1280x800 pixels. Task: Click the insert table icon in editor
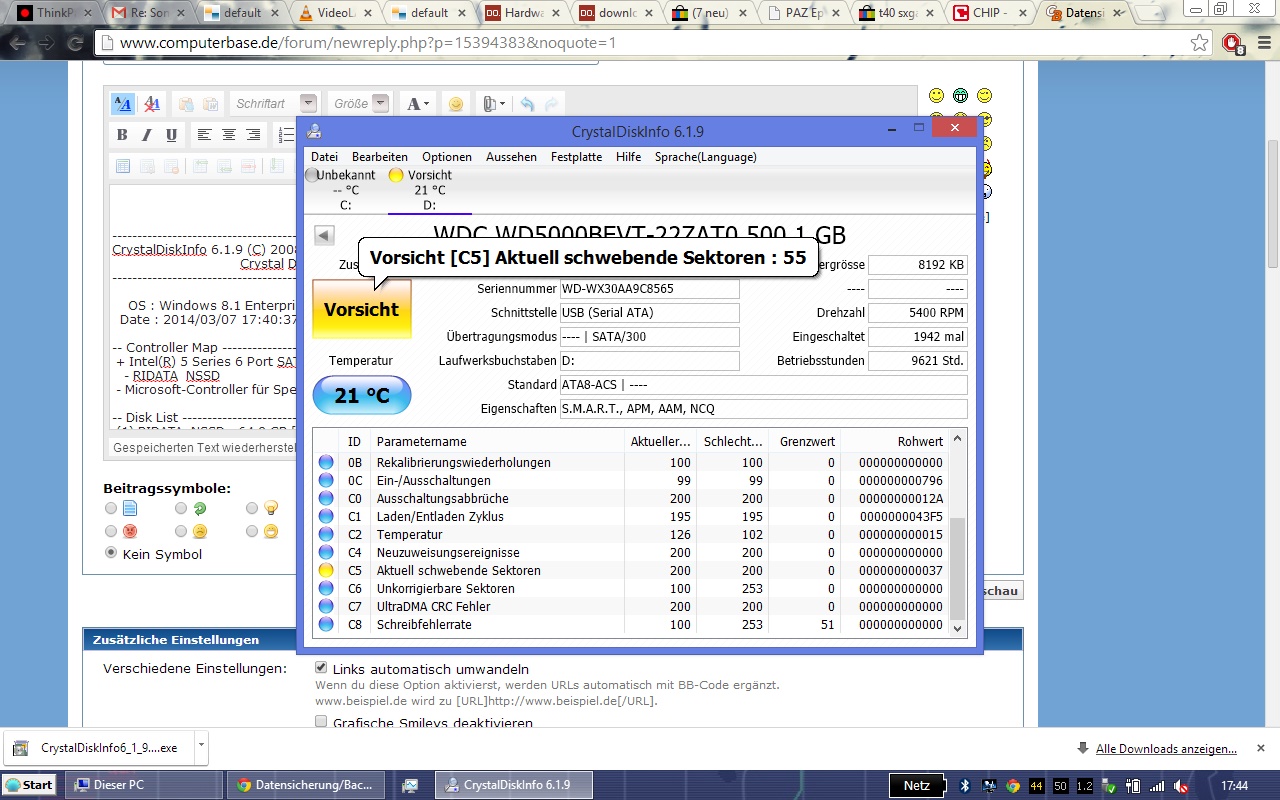pyautogui.click(x=122, y=166)
